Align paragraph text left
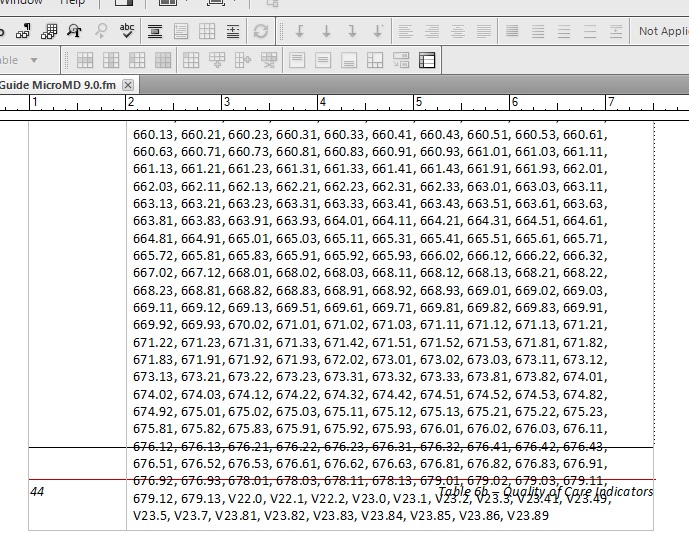The width and height of the screenshot is (689, 533). (406, 31)
